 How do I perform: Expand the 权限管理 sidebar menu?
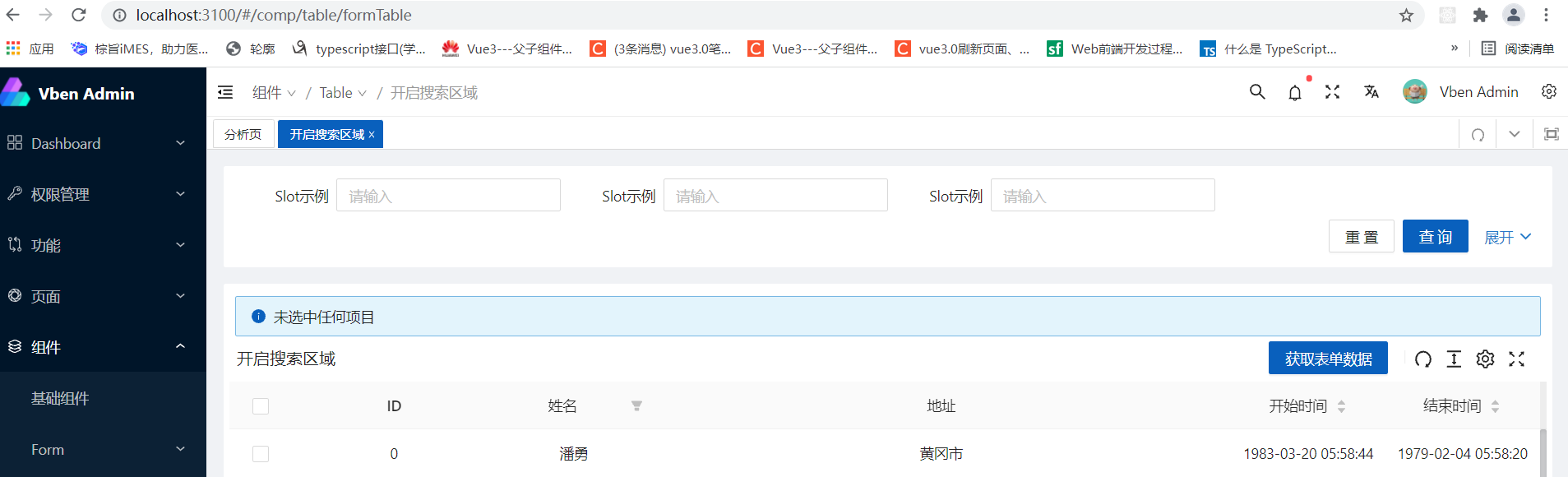103,194
